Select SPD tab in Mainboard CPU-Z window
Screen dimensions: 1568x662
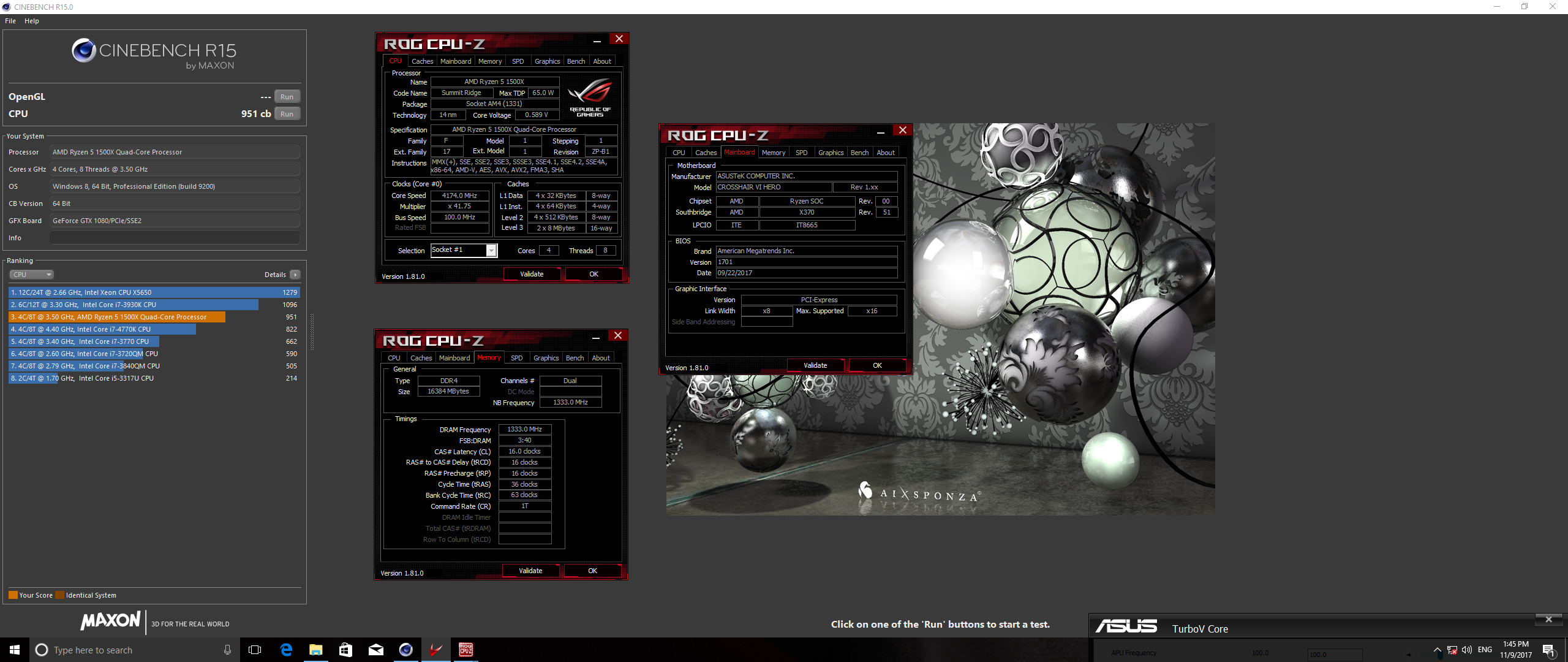801,153
